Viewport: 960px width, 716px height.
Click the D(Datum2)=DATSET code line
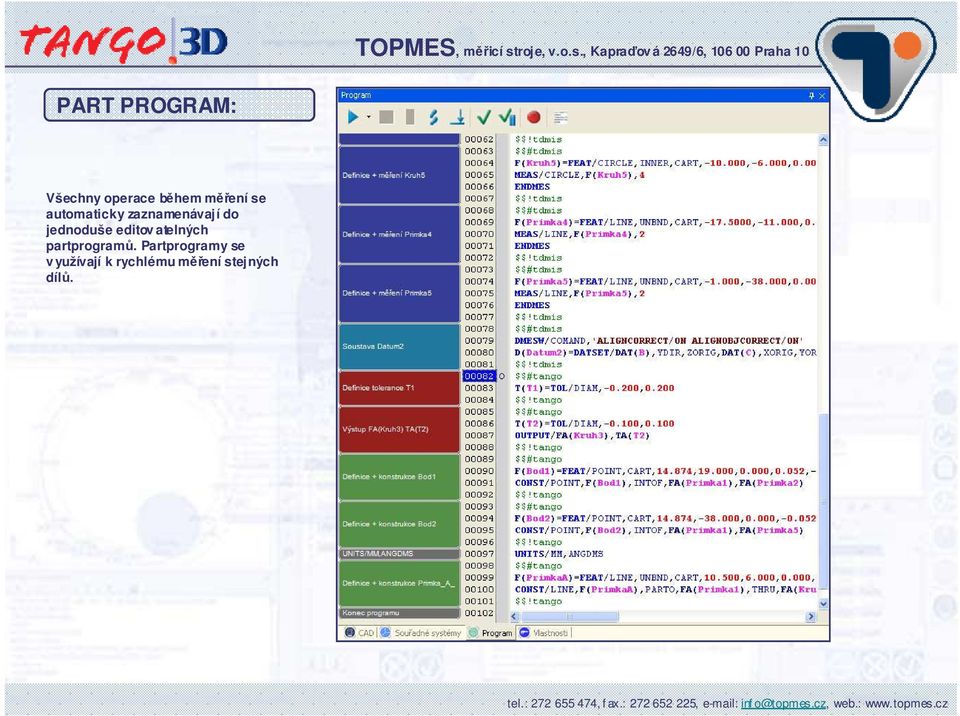coord(666,352)
